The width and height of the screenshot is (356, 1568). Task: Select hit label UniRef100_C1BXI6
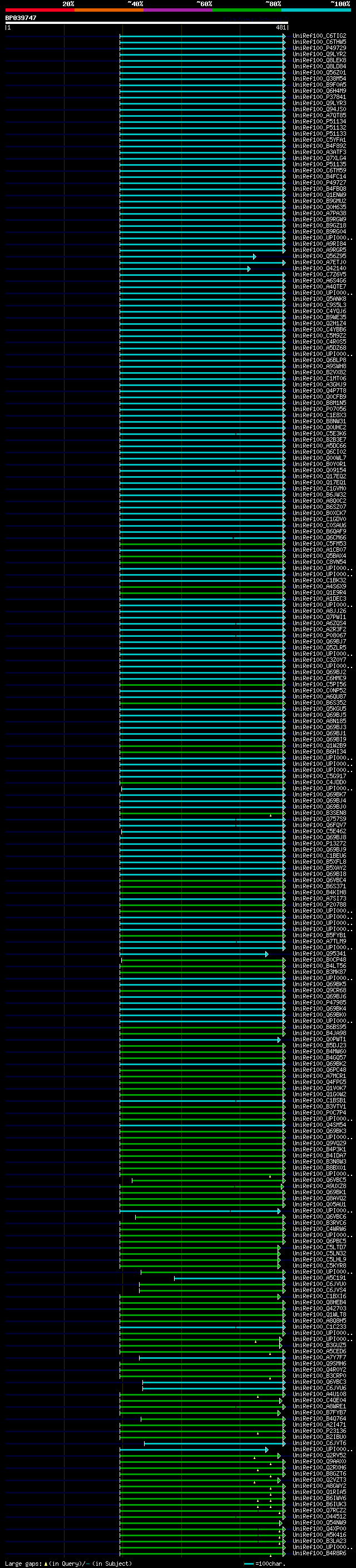[319, 1297]
